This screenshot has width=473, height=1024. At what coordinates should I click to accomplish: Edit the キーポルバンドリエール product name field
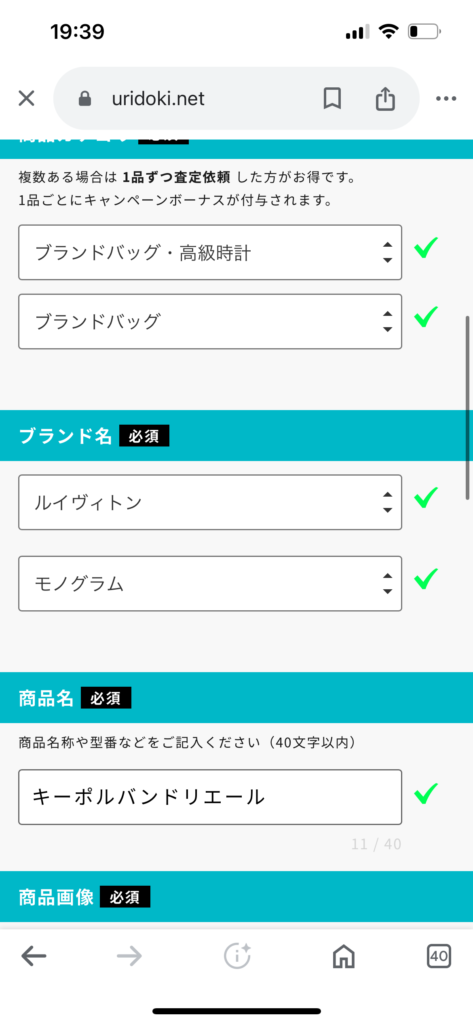point(210,797)
